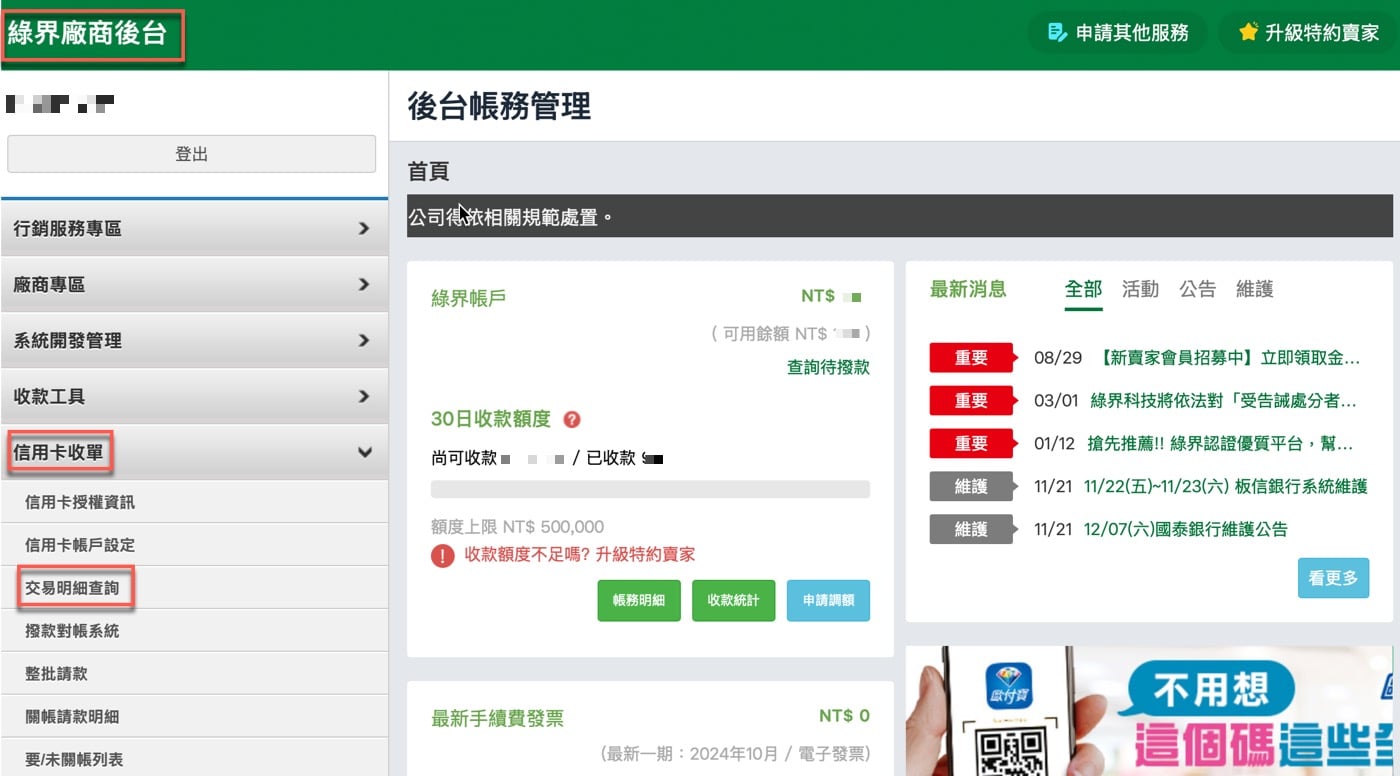
Task: Click the 看更多 button
Action: pos(1333,578)
